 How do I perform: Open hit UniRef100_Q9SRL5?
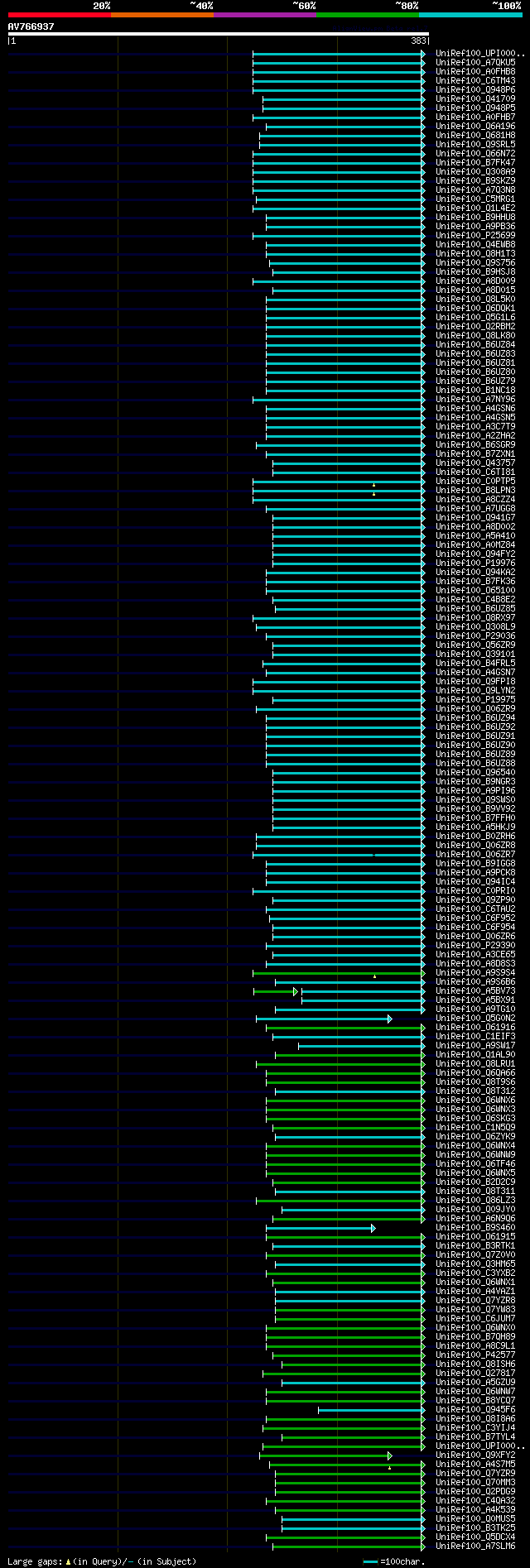(475, 145)
